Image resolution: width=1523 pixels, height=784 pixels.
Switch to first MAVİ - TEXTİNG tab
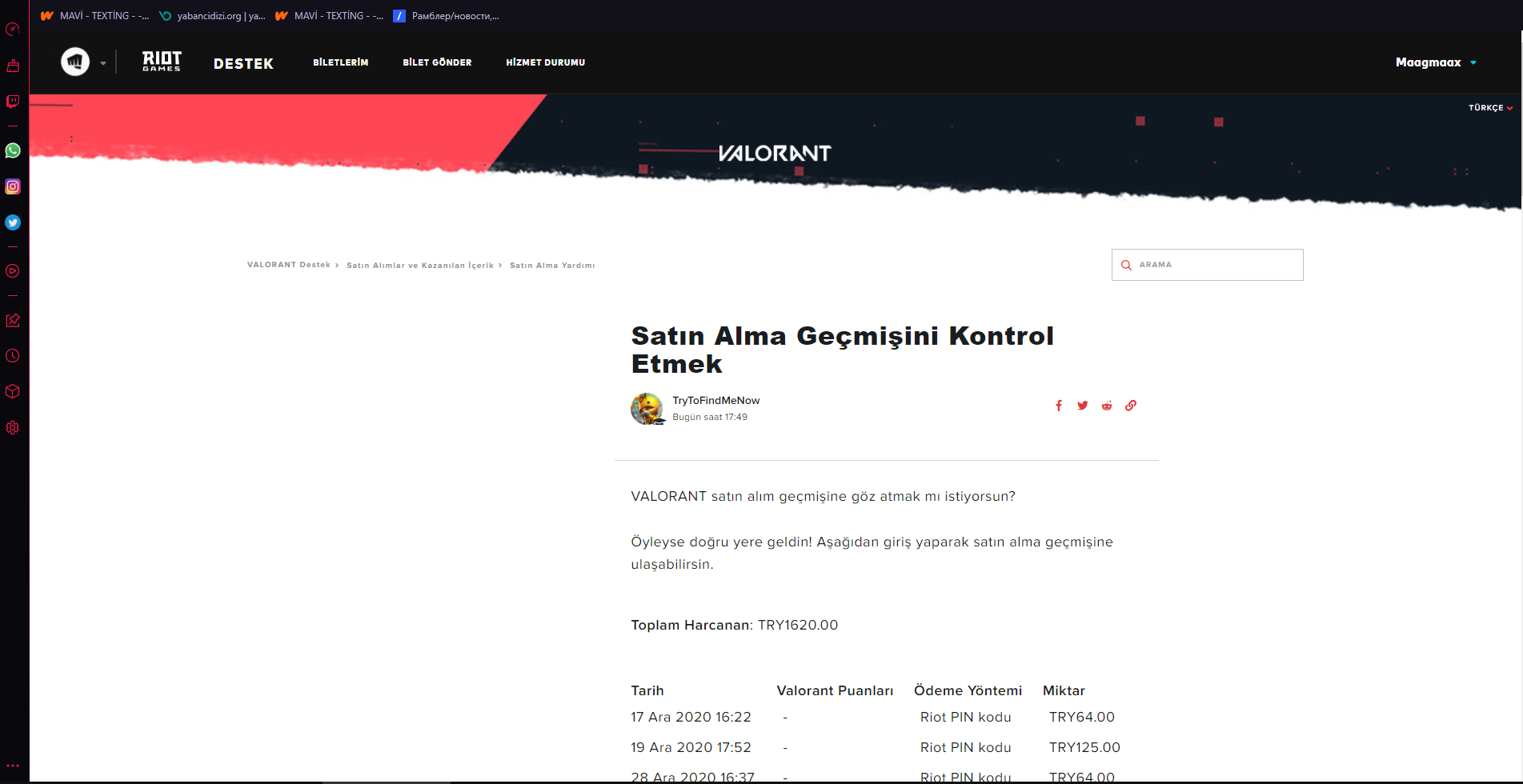tap(94, 15)
